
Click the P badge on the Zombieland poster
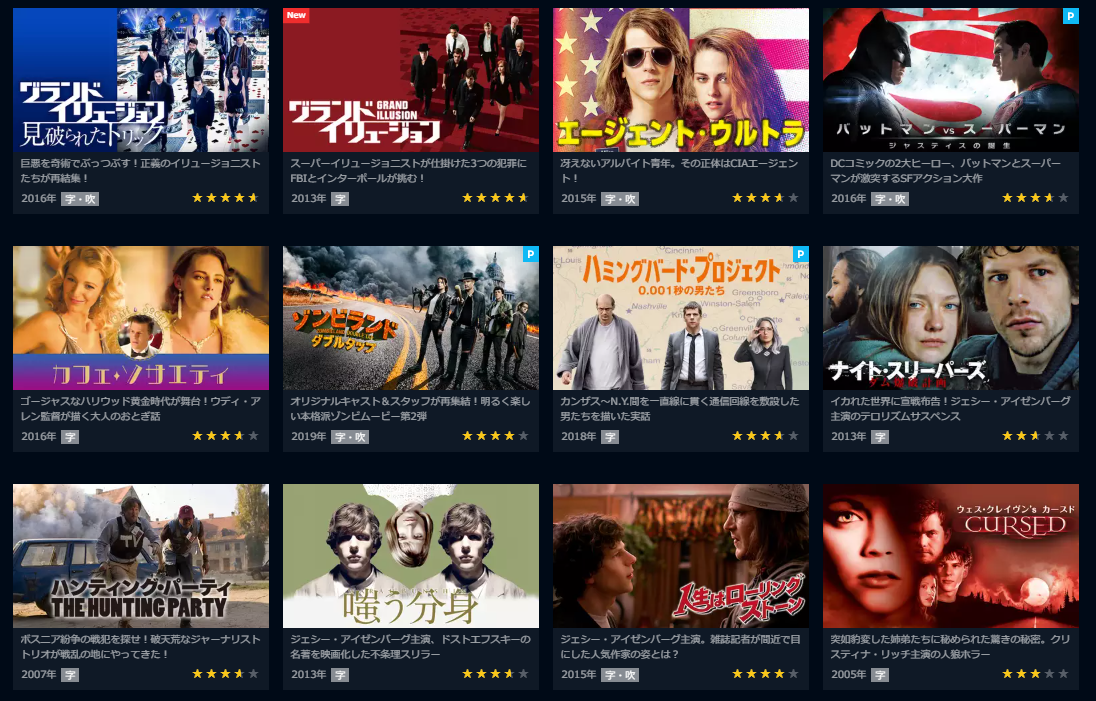531,254
